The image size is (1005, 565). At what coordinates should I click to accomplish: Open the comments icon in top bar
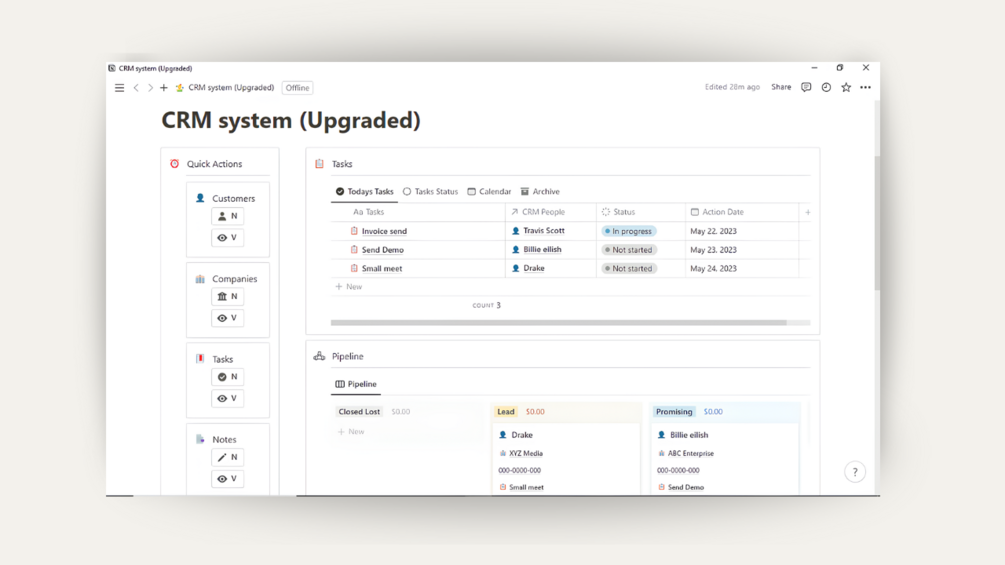[806, 87]
